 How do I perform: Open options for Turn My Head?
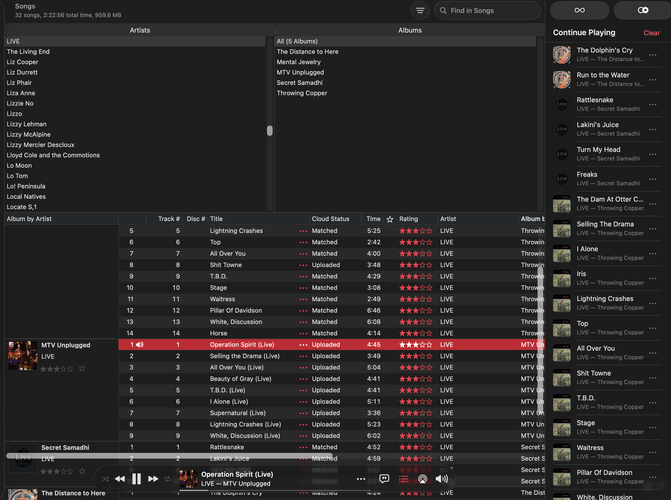[653, 154]
